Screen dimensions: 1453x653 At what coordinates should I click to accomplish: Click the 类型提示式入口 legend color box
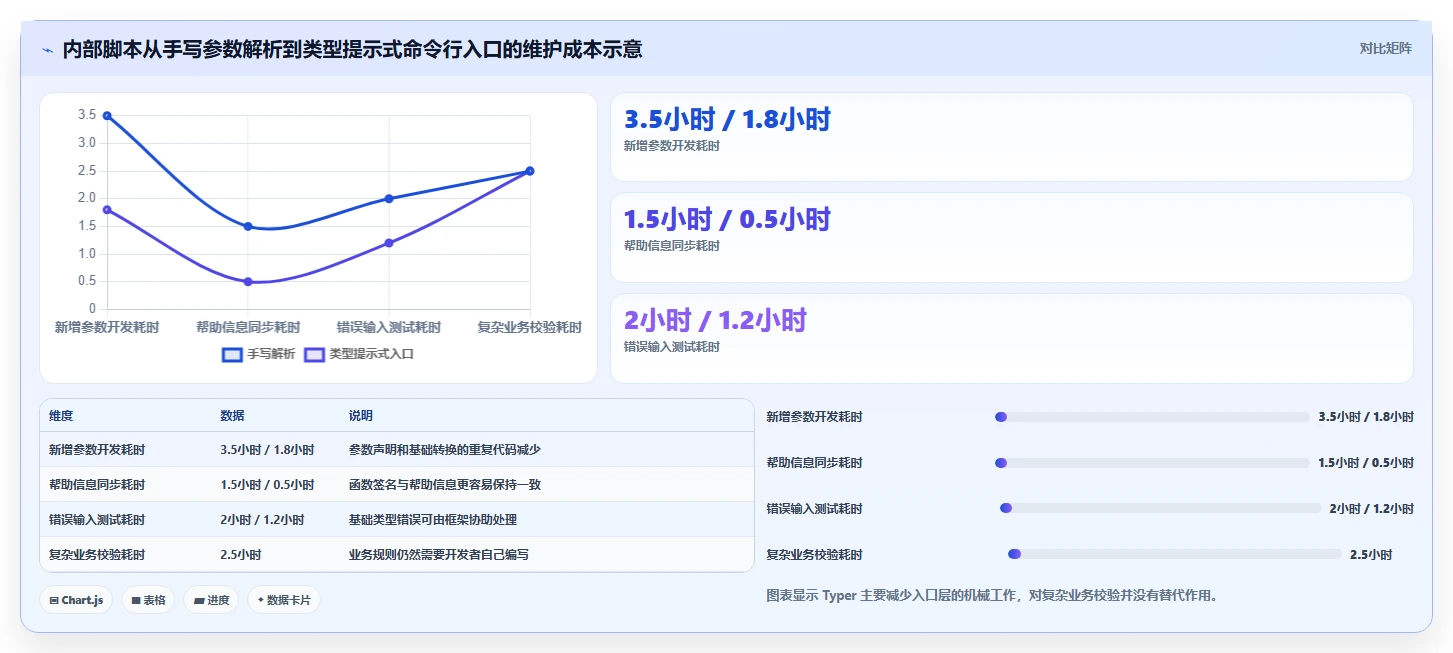314,354
